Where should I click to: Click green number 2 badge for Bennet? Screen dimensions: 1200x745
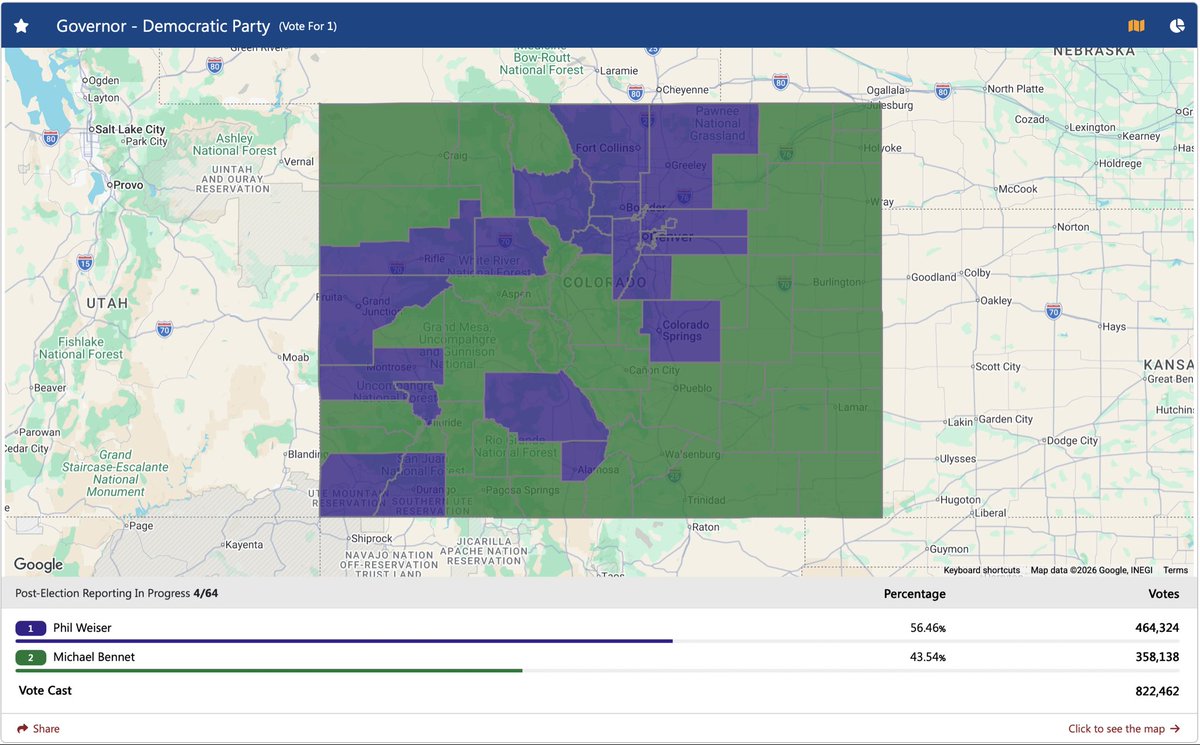30,657
